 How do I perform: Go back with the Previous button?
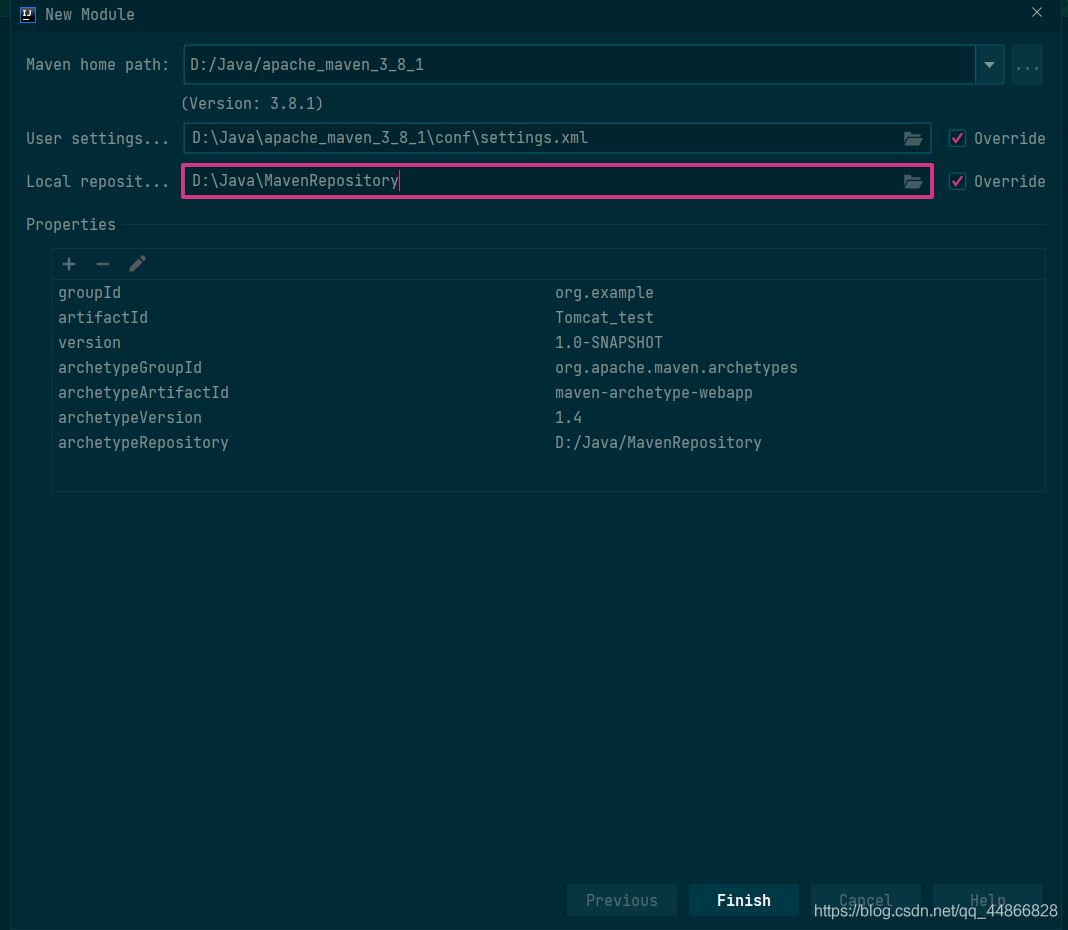click(621, 900)
